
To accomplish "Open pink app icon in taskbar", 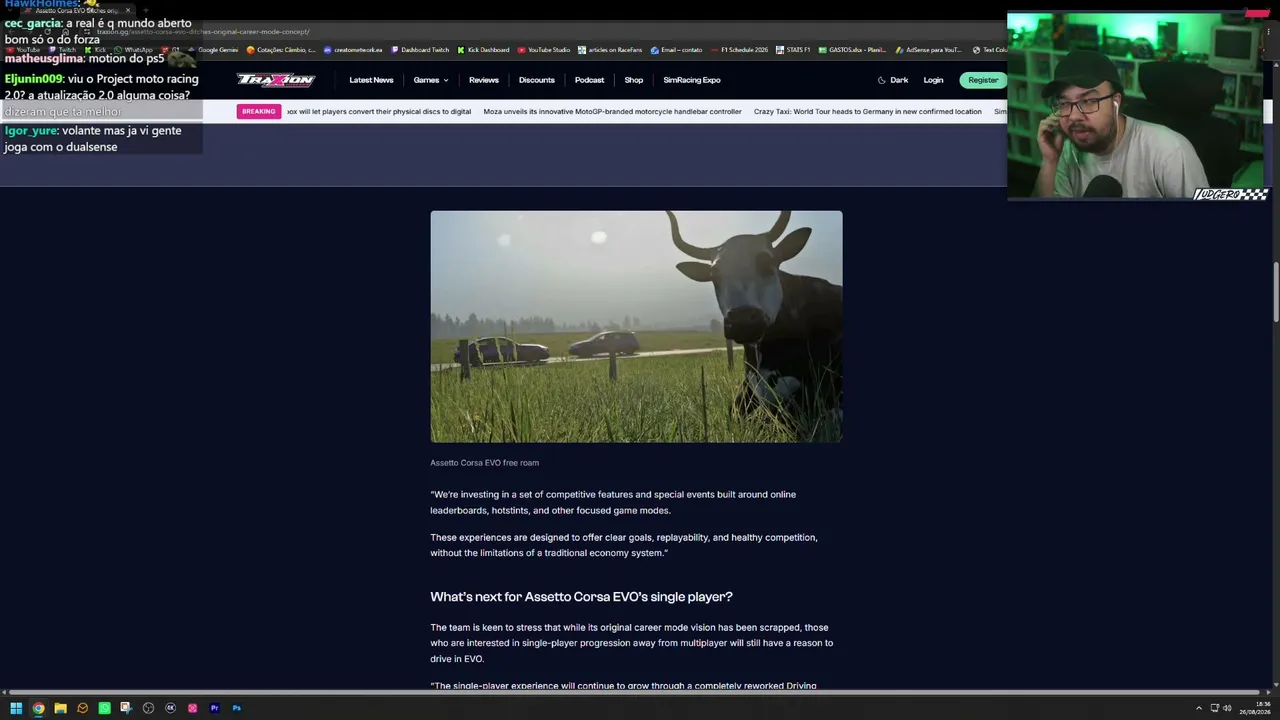I will tap(192, 708).
